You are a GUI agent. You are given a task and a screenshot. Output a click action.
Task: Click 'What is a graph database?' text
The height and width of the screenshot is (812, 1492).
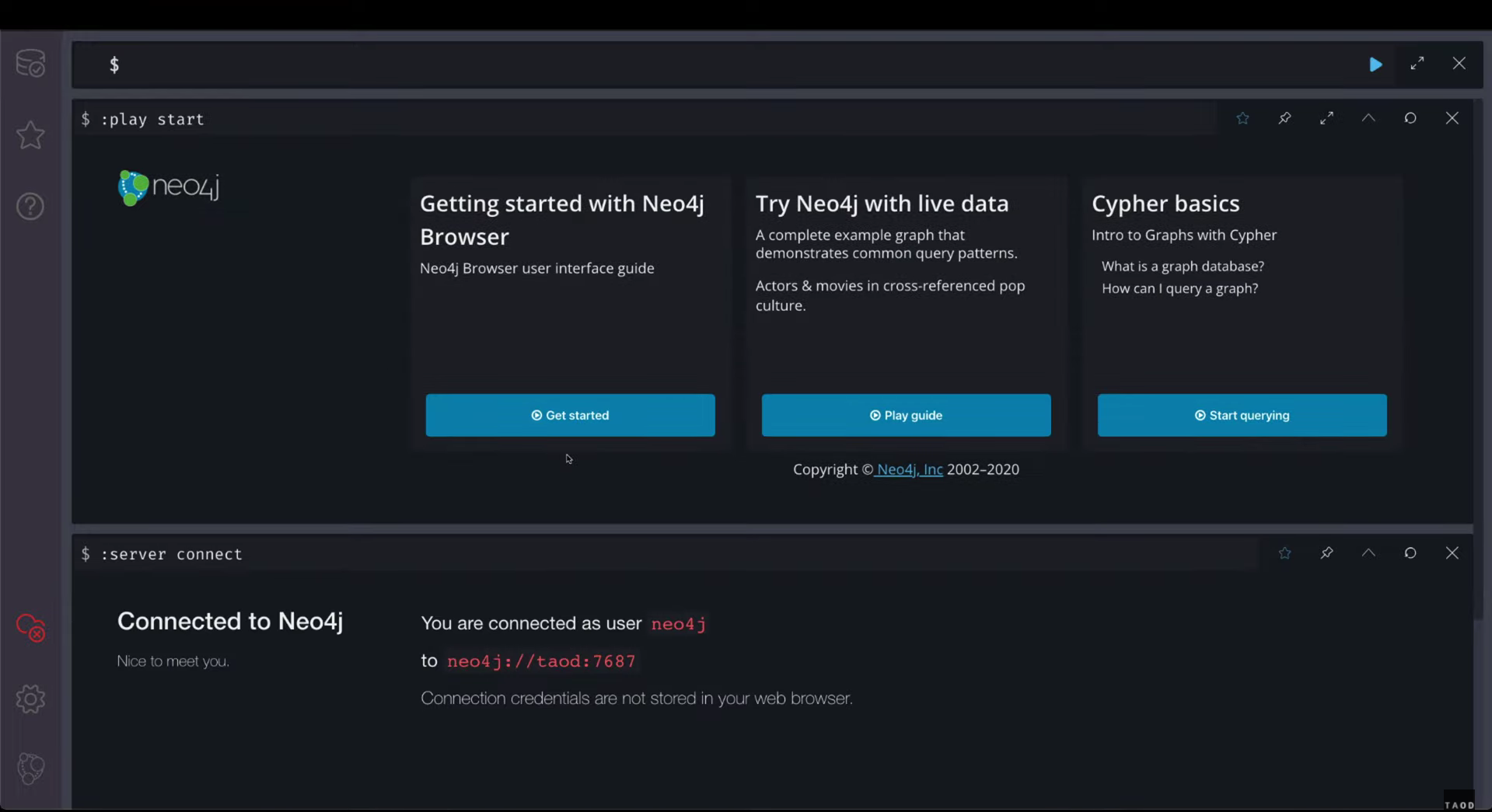click(1183, 267)
